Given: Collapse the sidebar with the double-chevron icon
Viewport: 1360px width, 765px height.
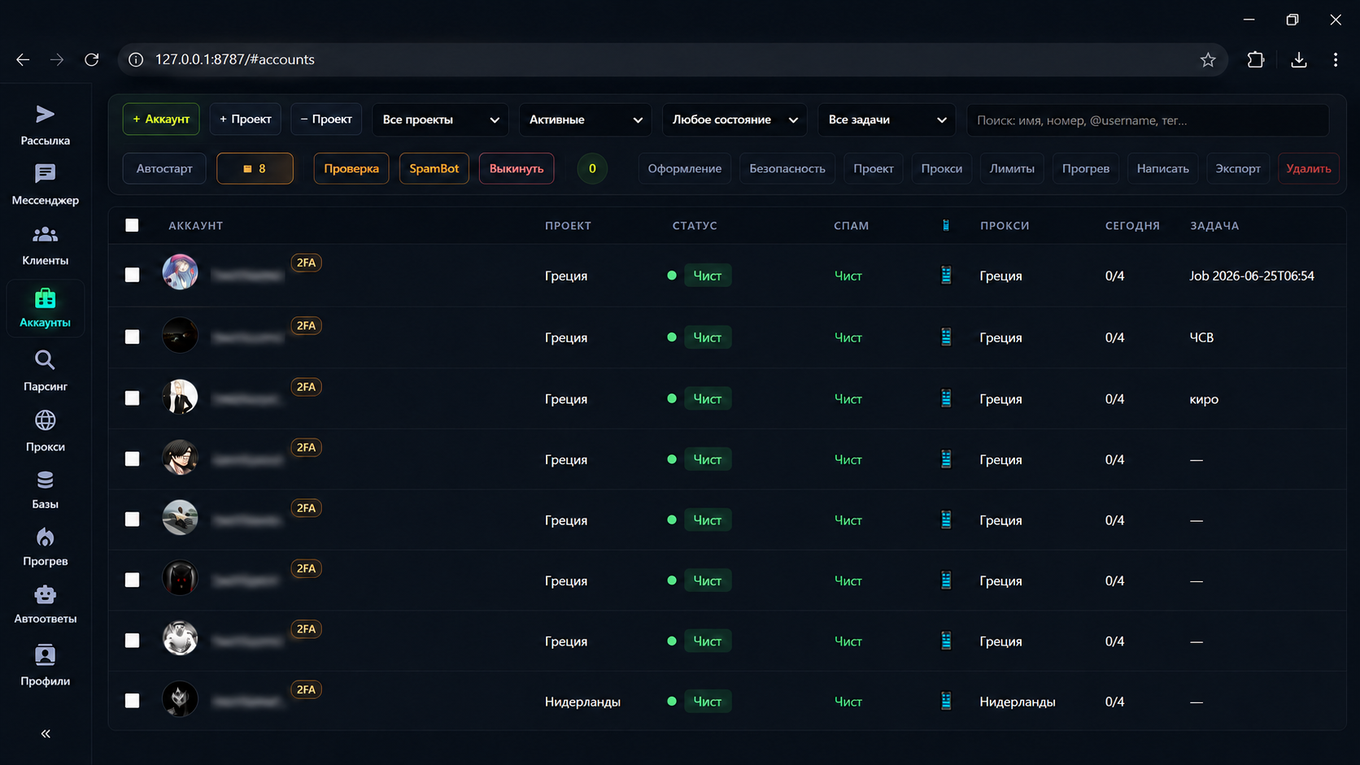Looking at the screenshot, I should (45, 734).
